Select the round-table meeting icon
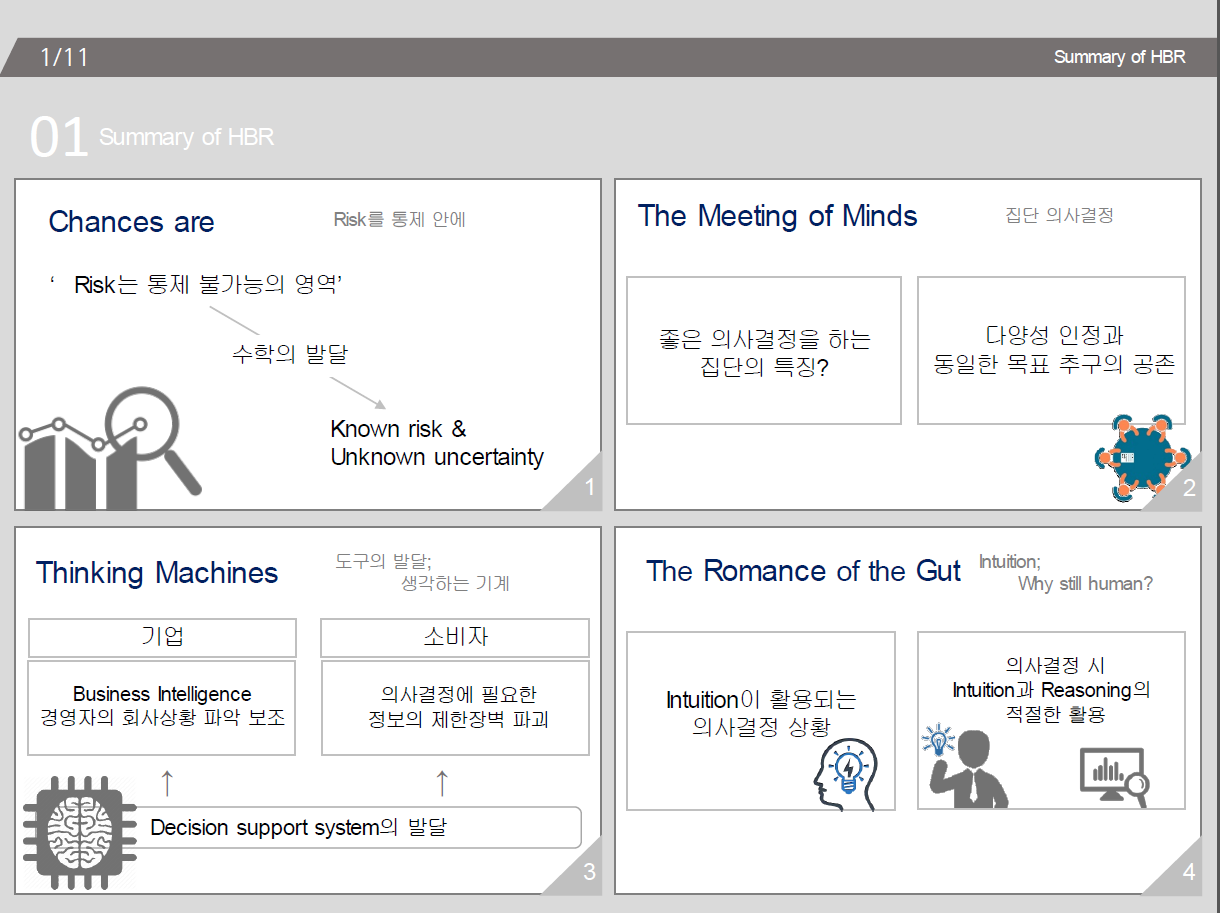This screenshot has width=1220, height=913. (x=1142, y=455)
